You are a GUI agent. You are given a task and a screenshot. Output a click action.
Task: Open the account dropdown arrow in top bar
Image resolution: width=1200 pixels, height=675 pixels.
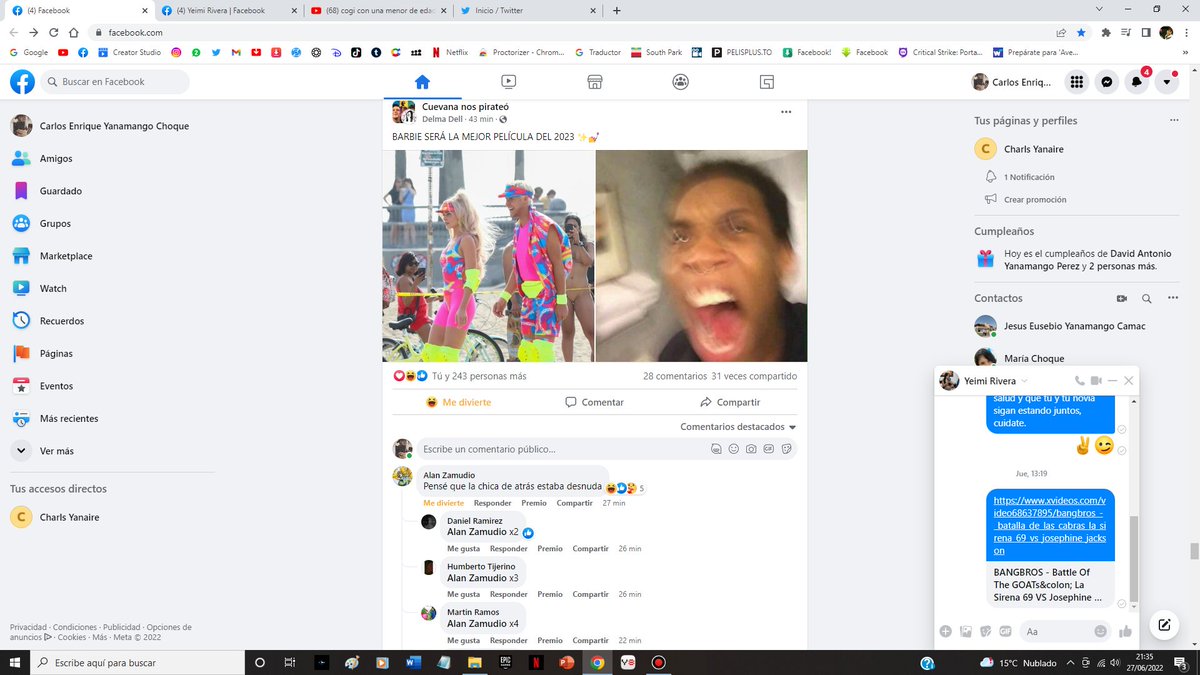coord(1167,82)
